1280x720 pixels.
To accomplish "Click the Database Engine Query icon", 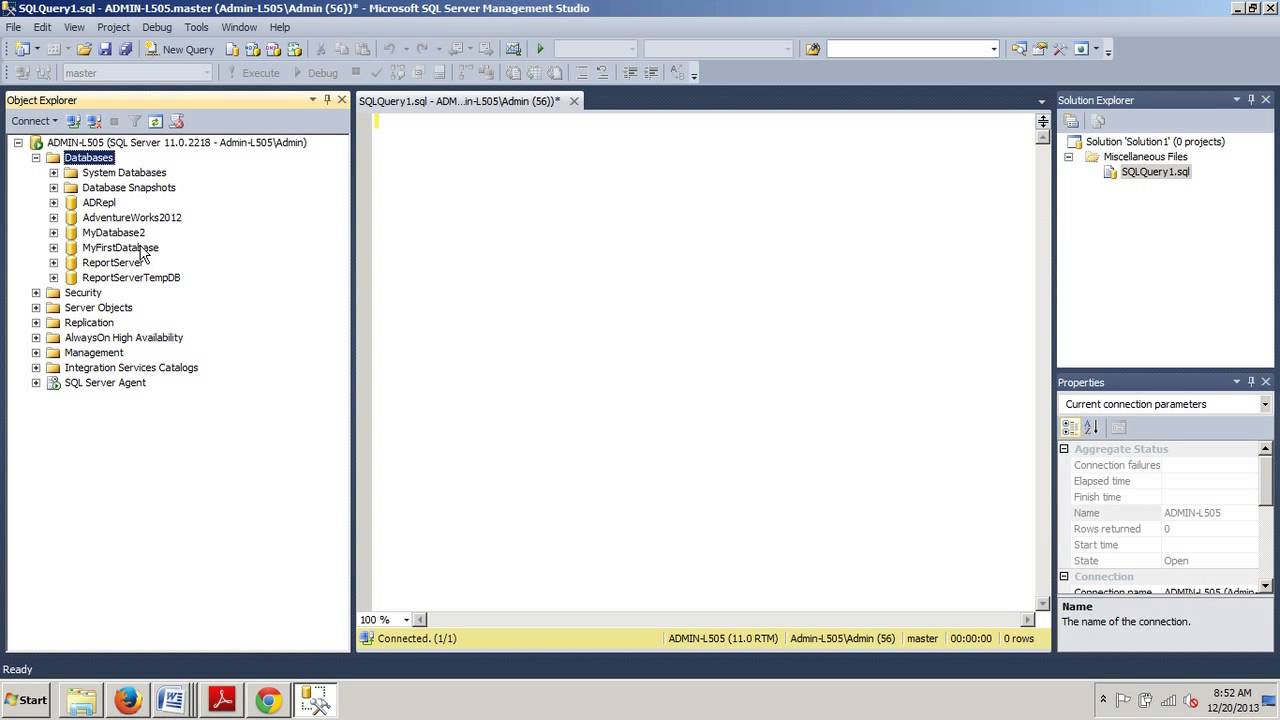I will 232,49.
